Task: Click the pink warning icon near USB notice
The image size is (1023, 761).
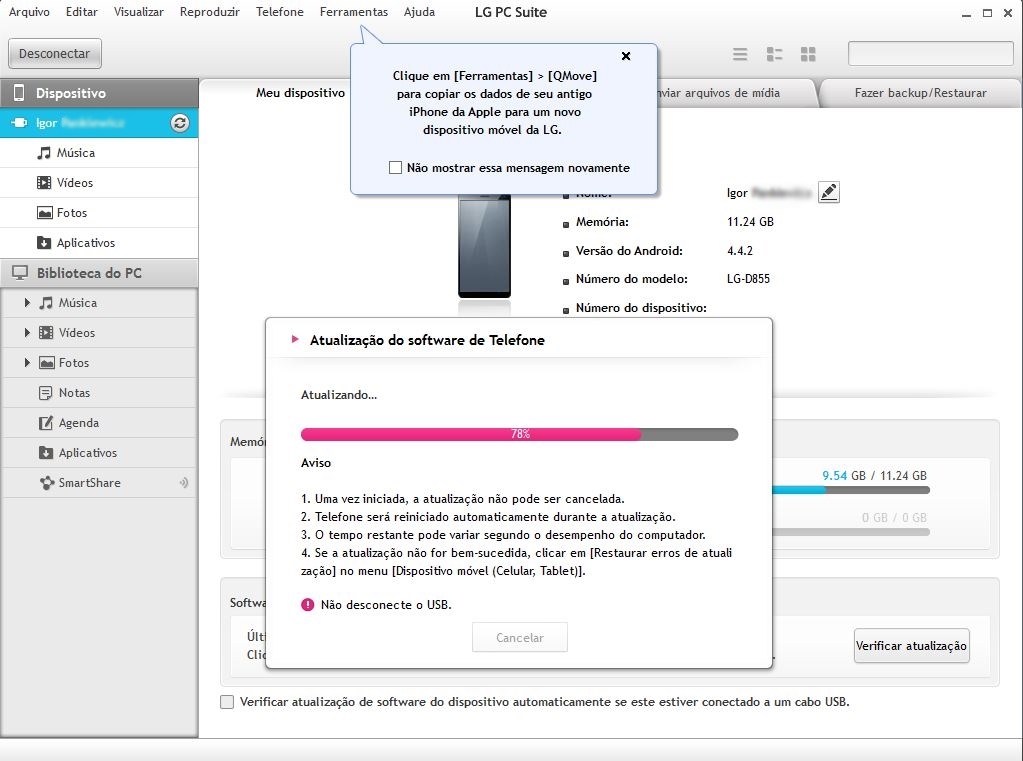Action: pos(307,605)
